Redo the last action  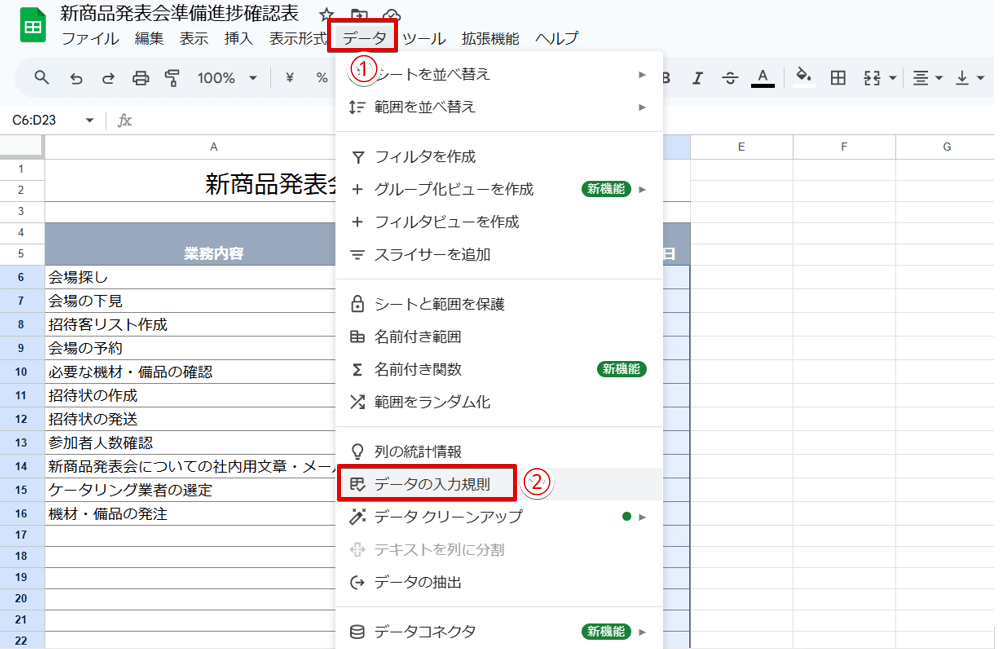pos(108,78)
